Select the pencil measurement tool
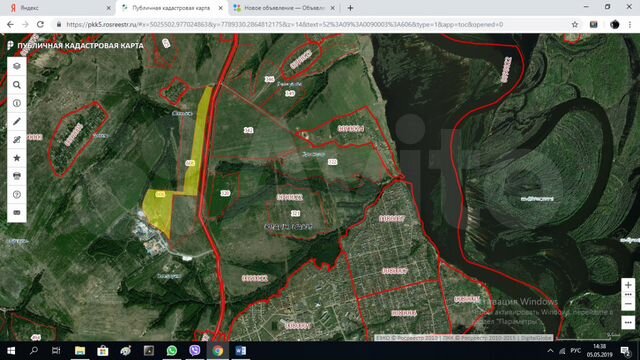The height and width of the screenshot is (360, 640). (x=17, y=121)
